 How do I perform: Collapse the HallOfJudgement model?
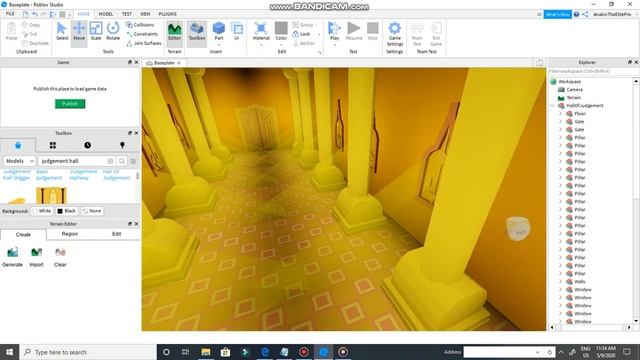[x=552, y=106]
